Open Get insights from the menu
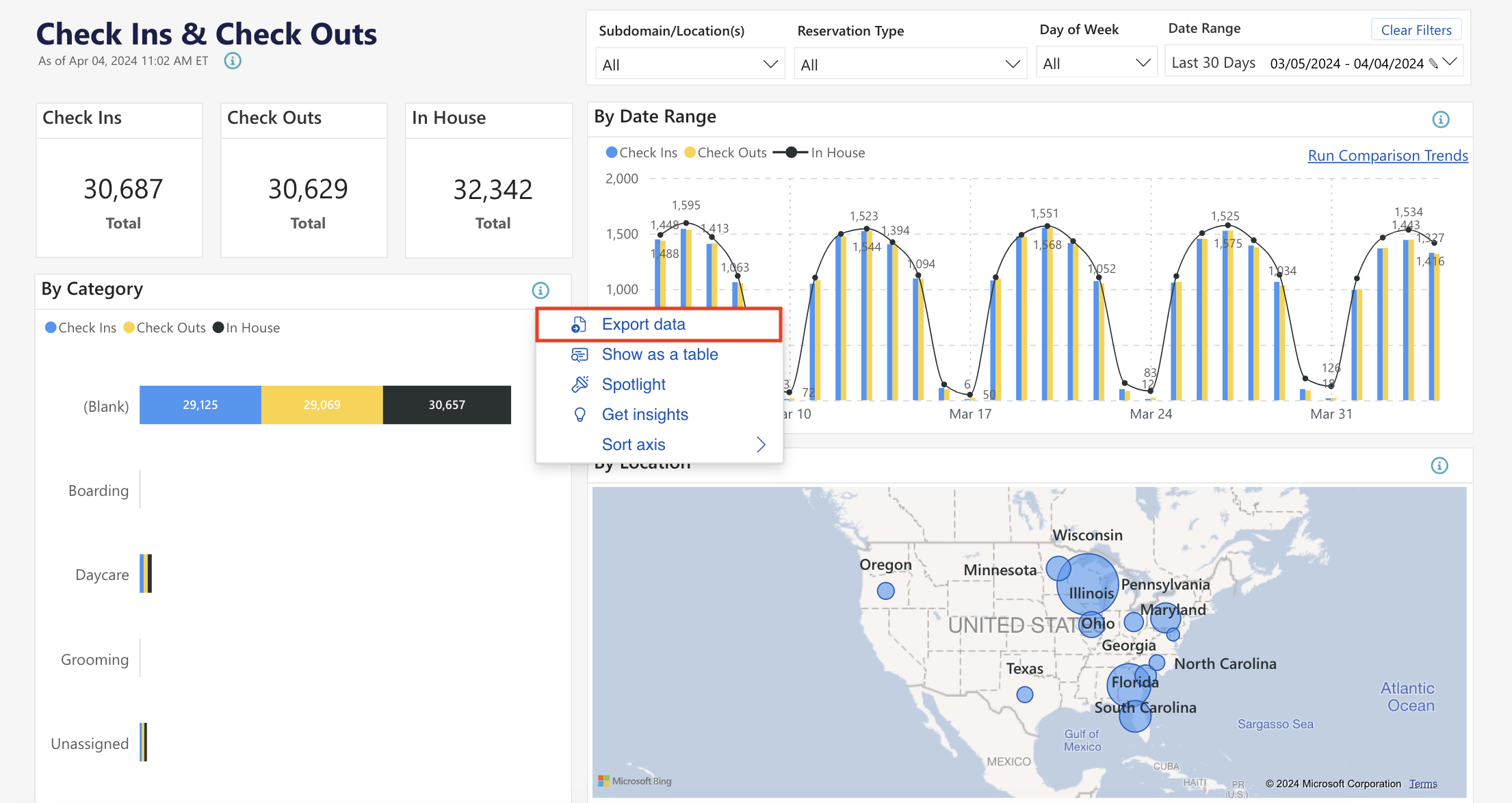Image resolution: width=1512 pixels, height=803 pixels. (644, 414)
